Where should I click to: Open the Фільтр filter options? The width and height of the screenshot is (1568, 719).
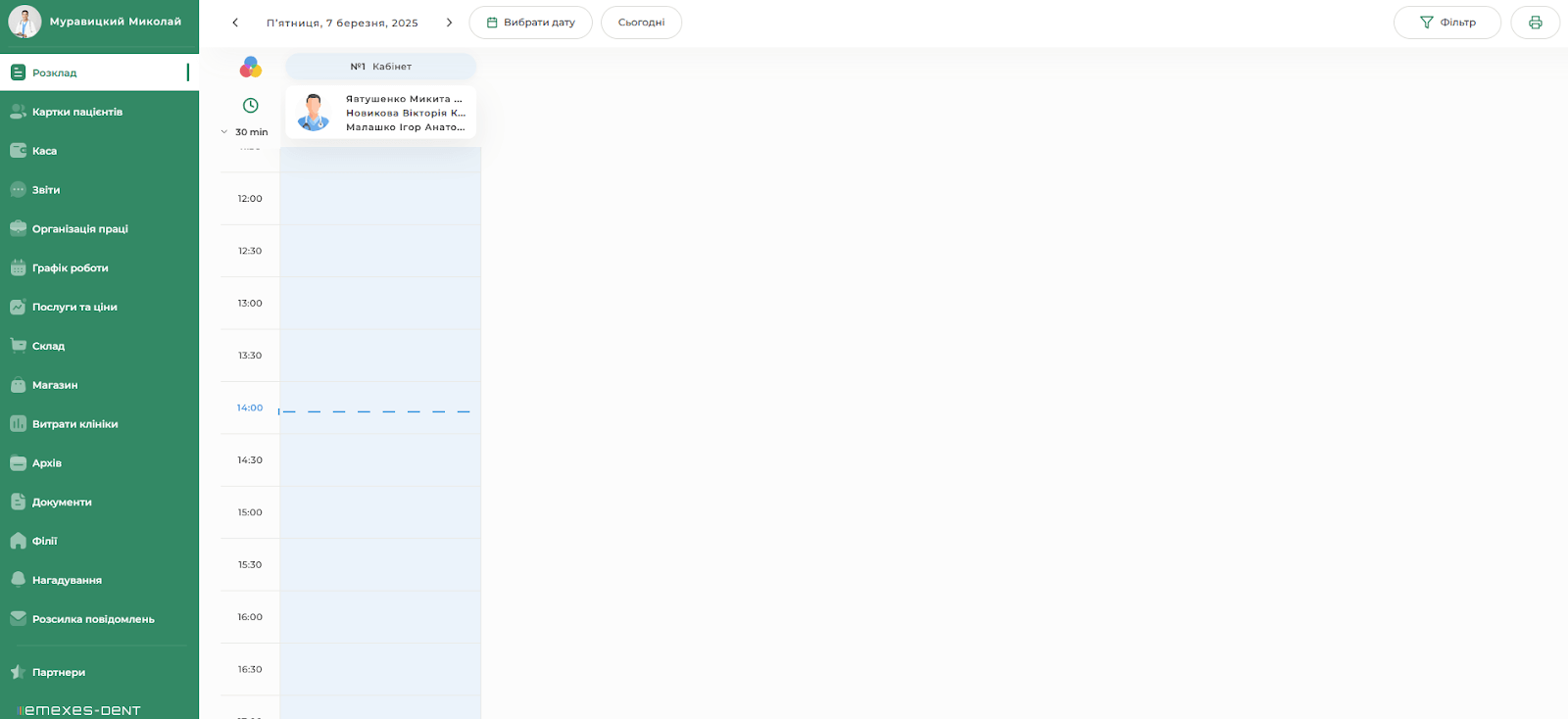coord(1446,23)
